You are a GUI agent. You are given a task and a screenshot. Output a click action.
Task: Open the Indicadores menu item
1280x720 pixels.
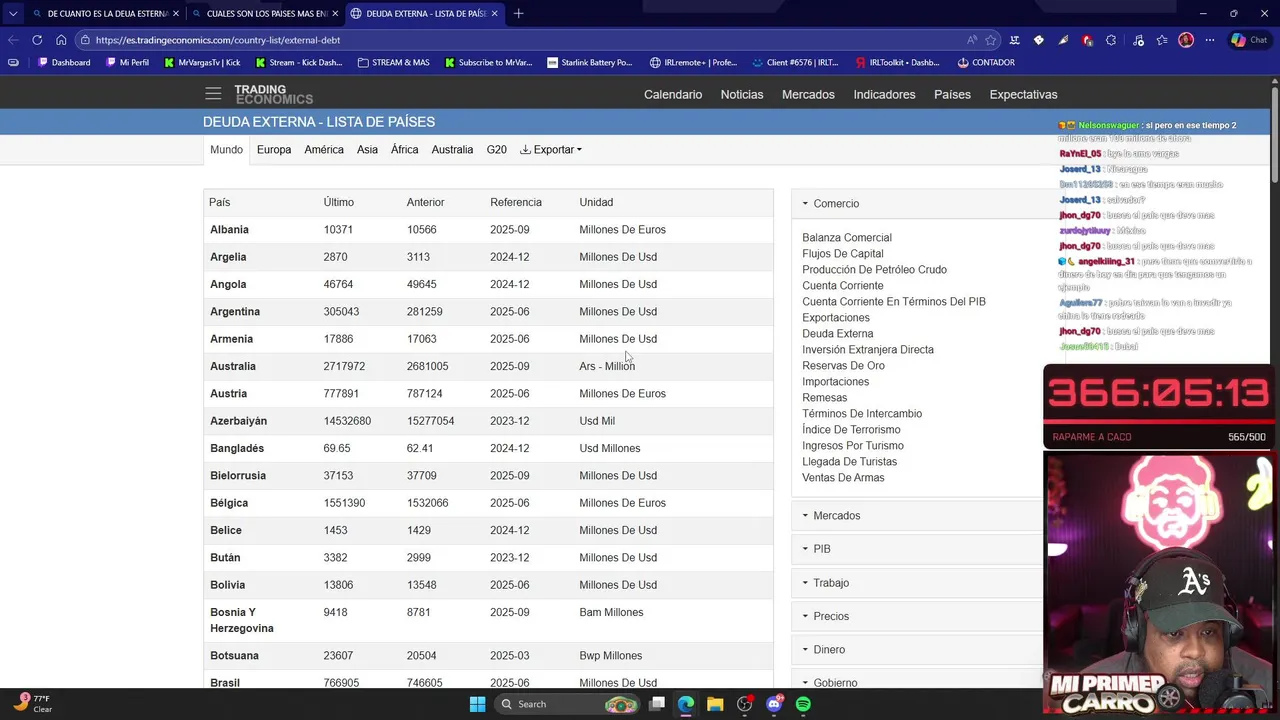click(x=884, y=94)
